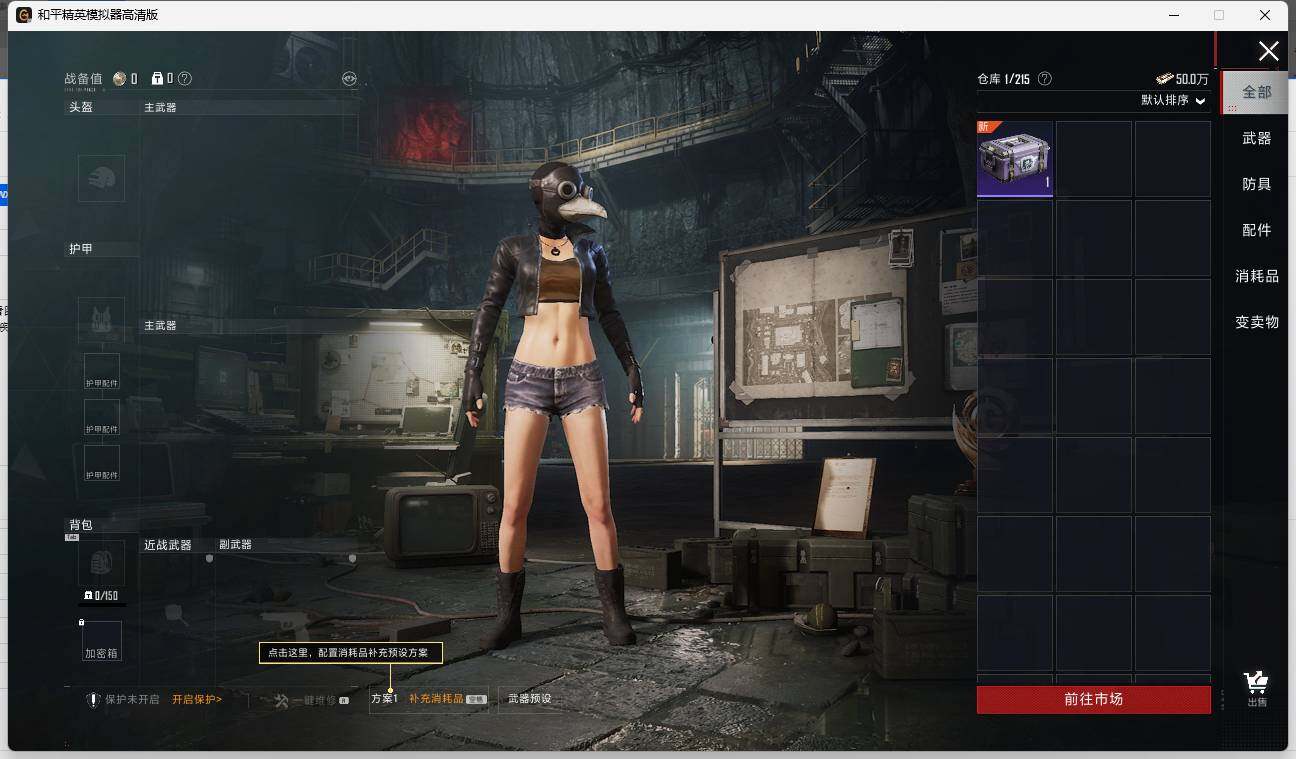The width and height of the screenshot is (1296, 759).
Task: Click the armor vest equipment slot
Action: [101, 320]
